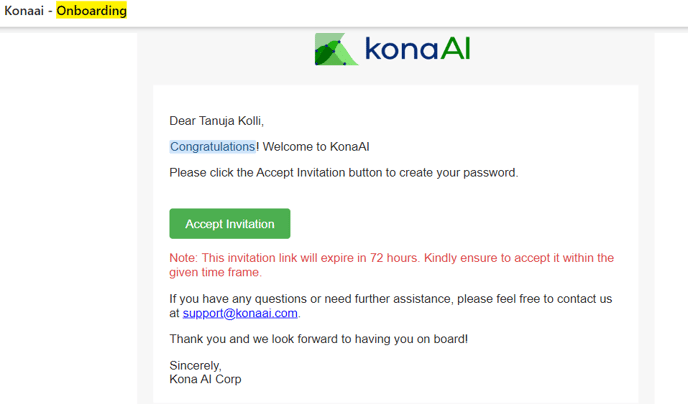This screenshot has height=404, width=688.
Task: Click the Konaai text in subject line
Action: 24,11
